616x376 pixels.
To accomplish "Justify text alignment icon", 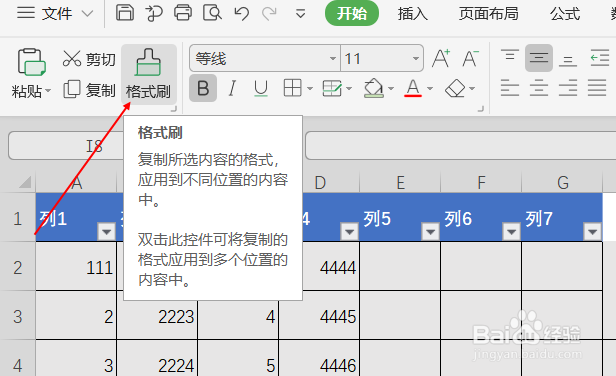I will 597,88.
